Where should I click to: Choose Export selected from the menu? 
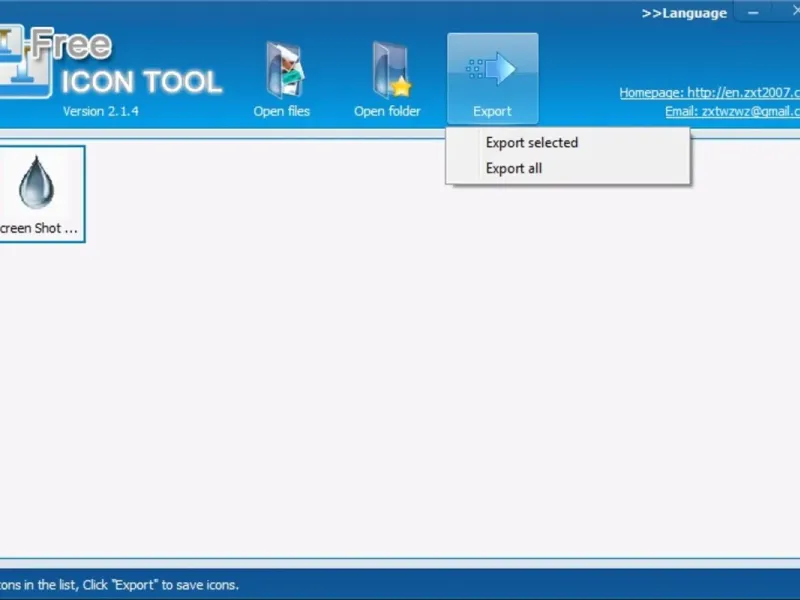coord(567,142)
